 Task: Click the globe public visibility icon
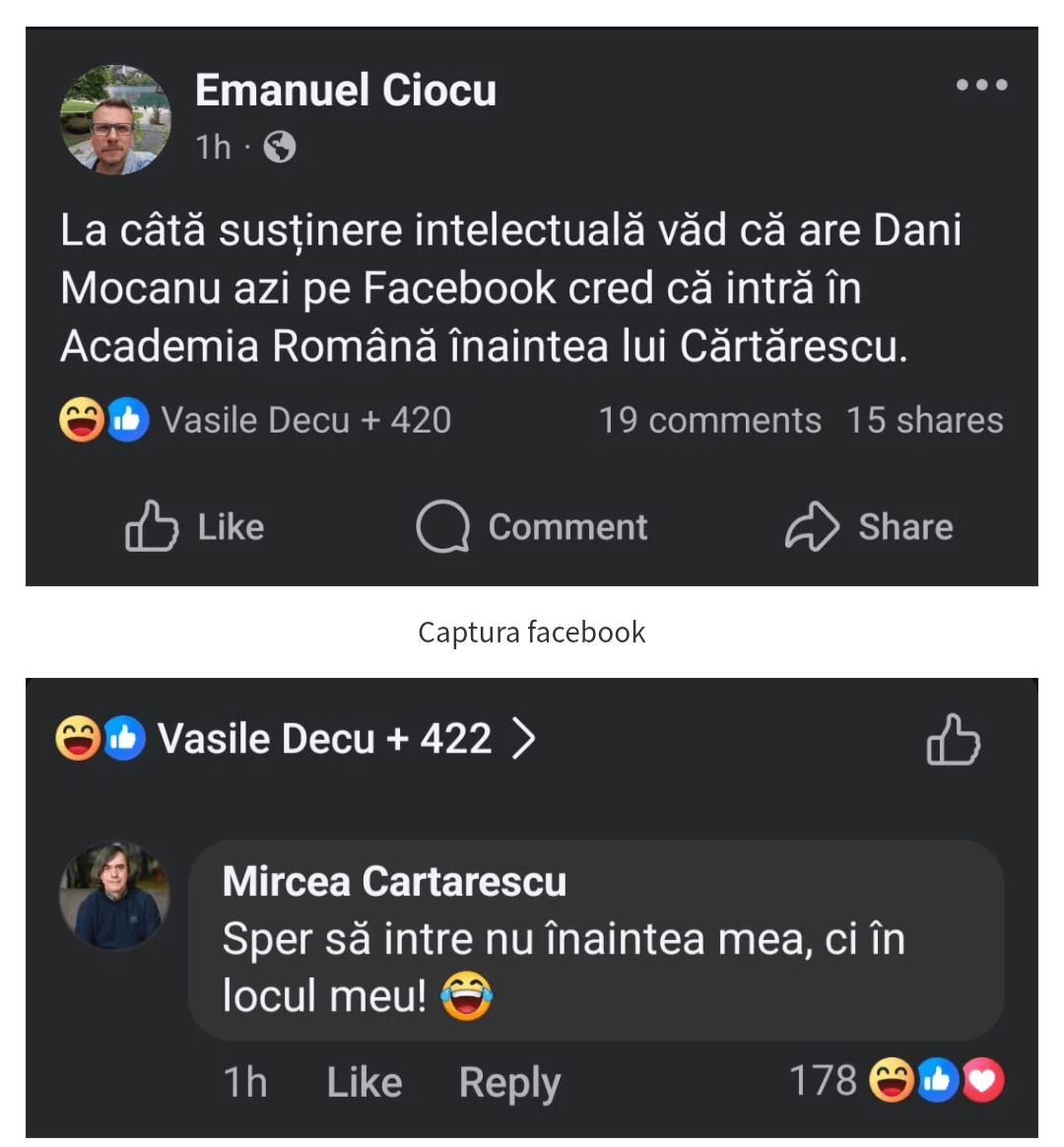coord(280,148)
